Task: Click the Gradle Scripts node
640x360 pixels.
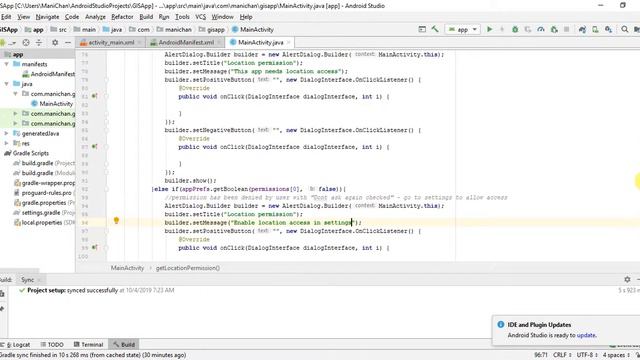Action: [x=31, y=153]
